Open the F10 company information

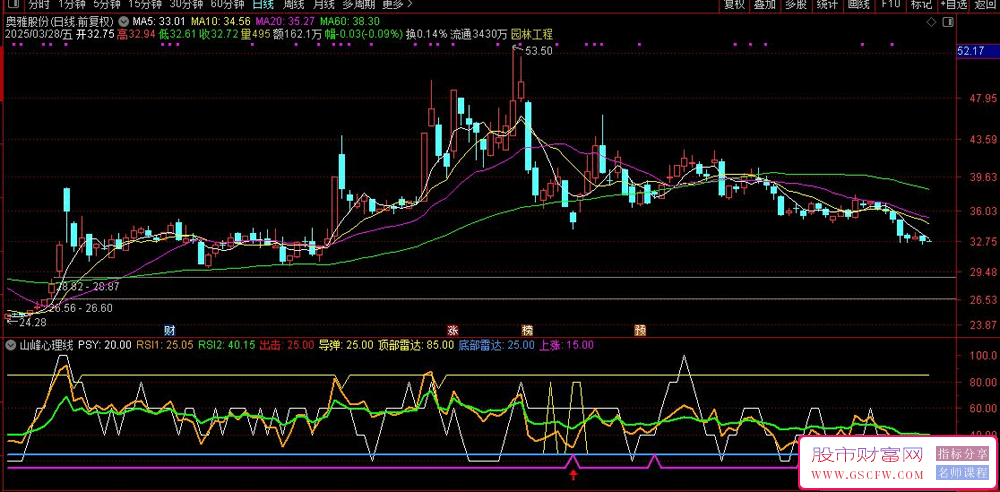[x=890, y=5]
